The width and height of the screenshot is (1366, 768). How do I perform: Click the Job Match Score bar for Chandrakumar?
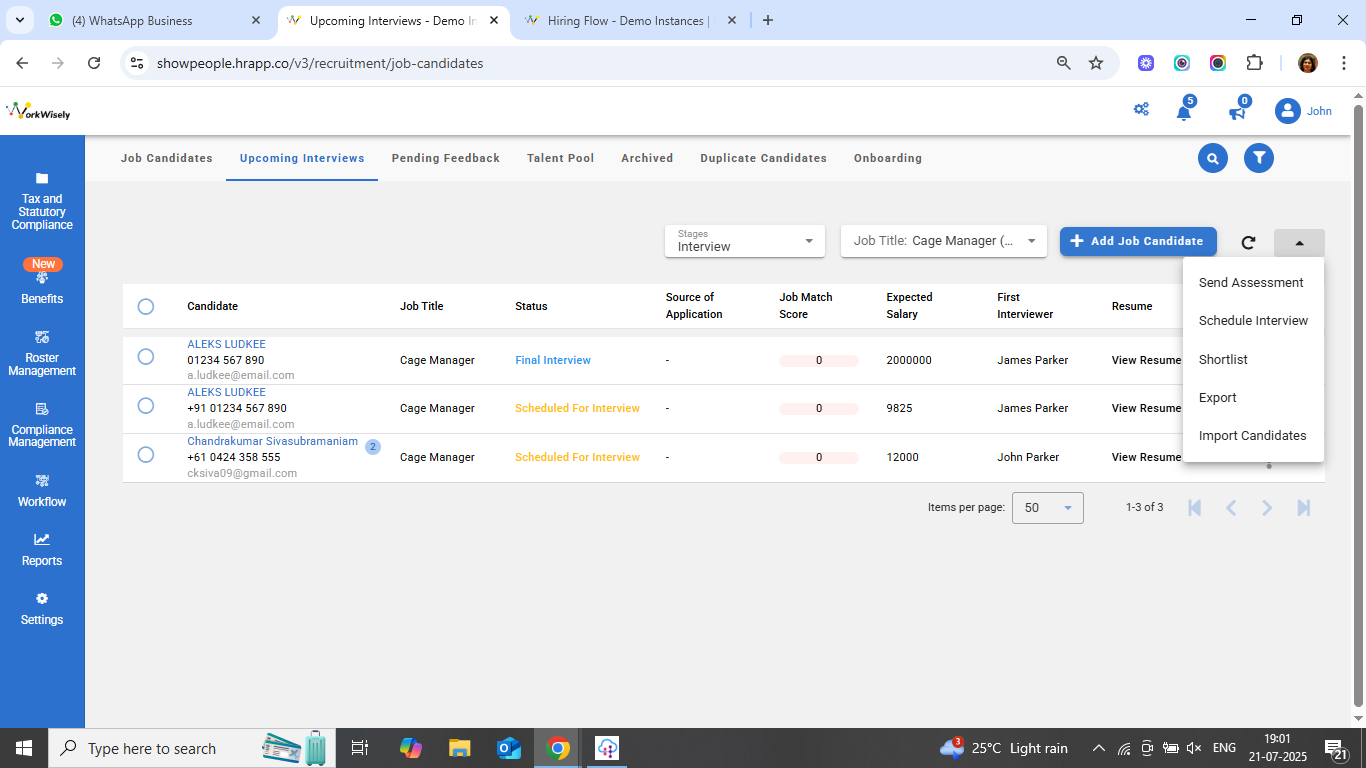[818, 457]
